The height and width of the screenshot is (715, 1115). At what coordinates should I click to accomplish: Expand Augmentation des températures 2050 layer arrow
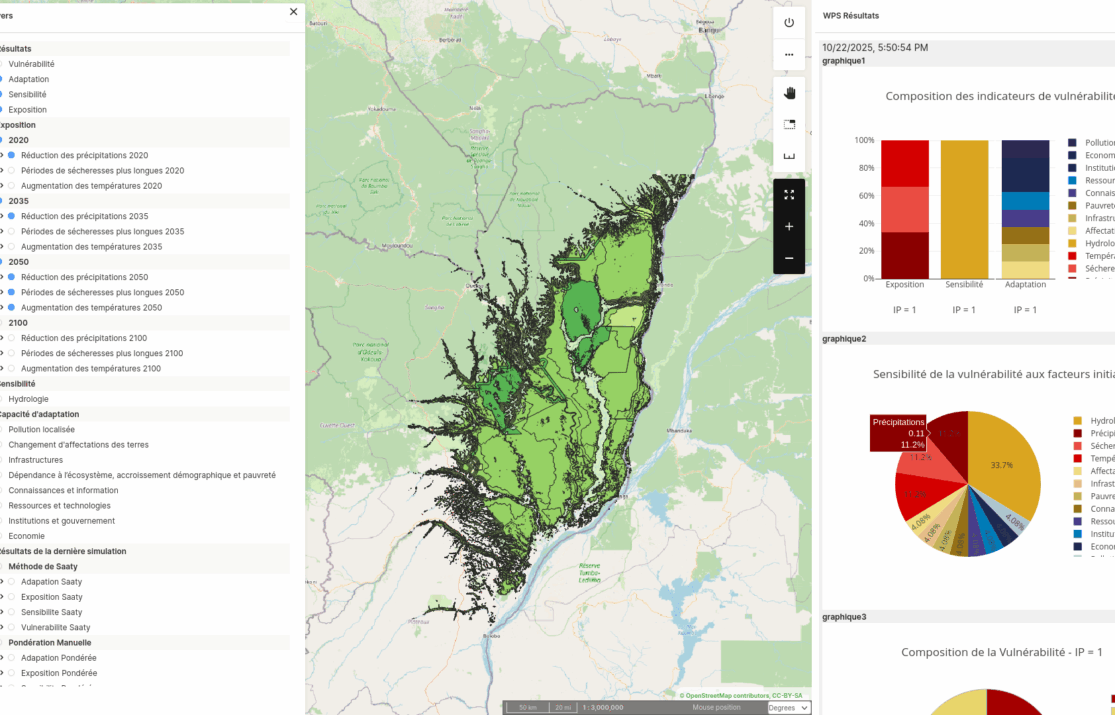(2, 308)
